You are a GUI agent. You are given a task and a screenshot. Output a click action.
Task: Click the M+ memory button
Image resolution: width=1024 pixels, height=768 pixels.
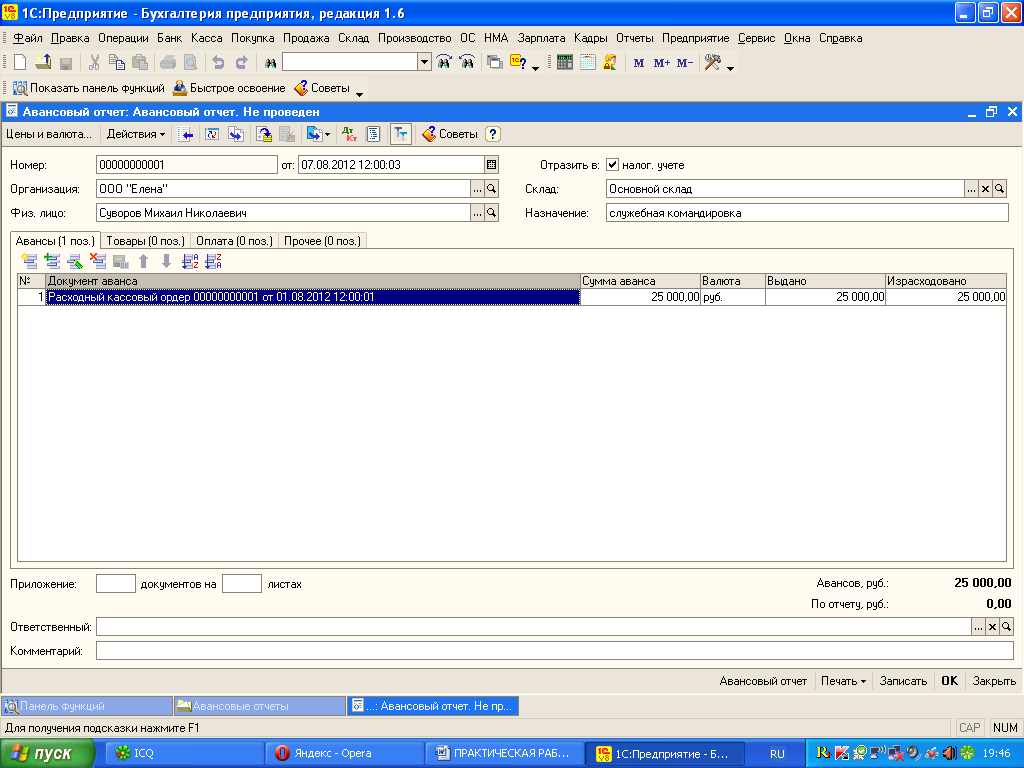pyautogui.click(x=662, y=63)
